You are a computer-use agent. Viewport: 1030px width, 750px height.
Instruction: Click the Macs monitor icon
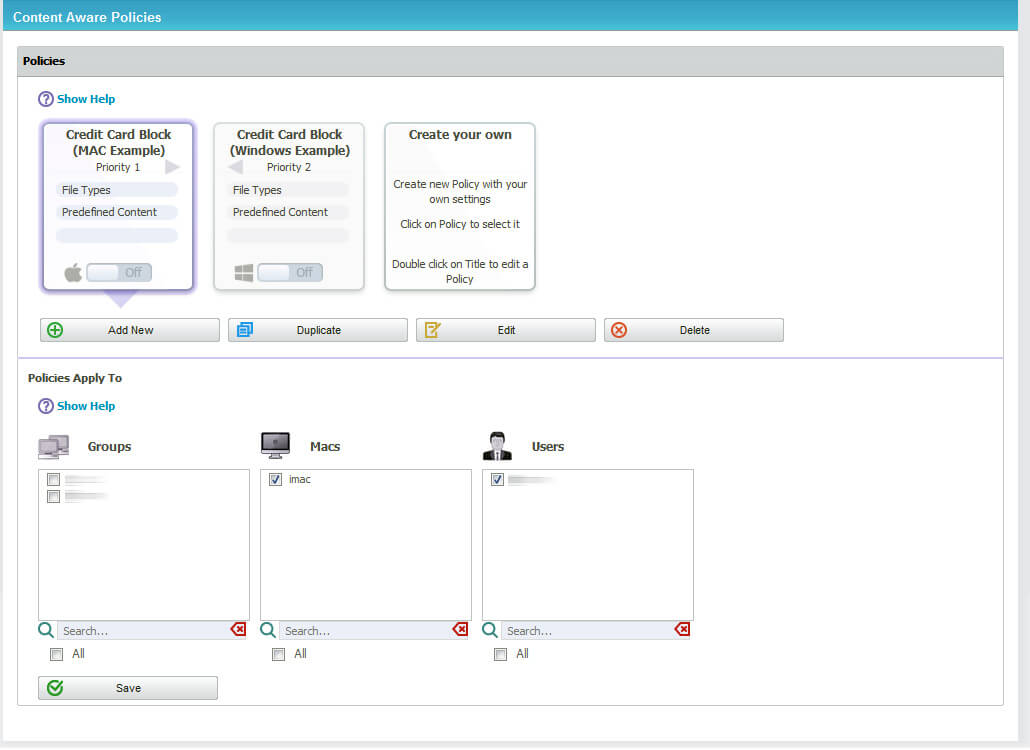click(x=275, y=445)
